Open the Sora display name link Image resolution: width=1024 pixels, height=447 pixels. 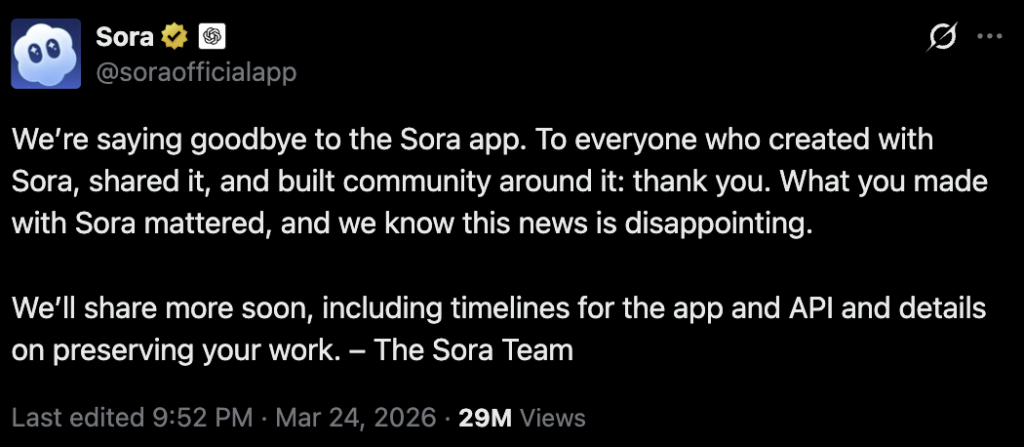[x=125, y=37]
